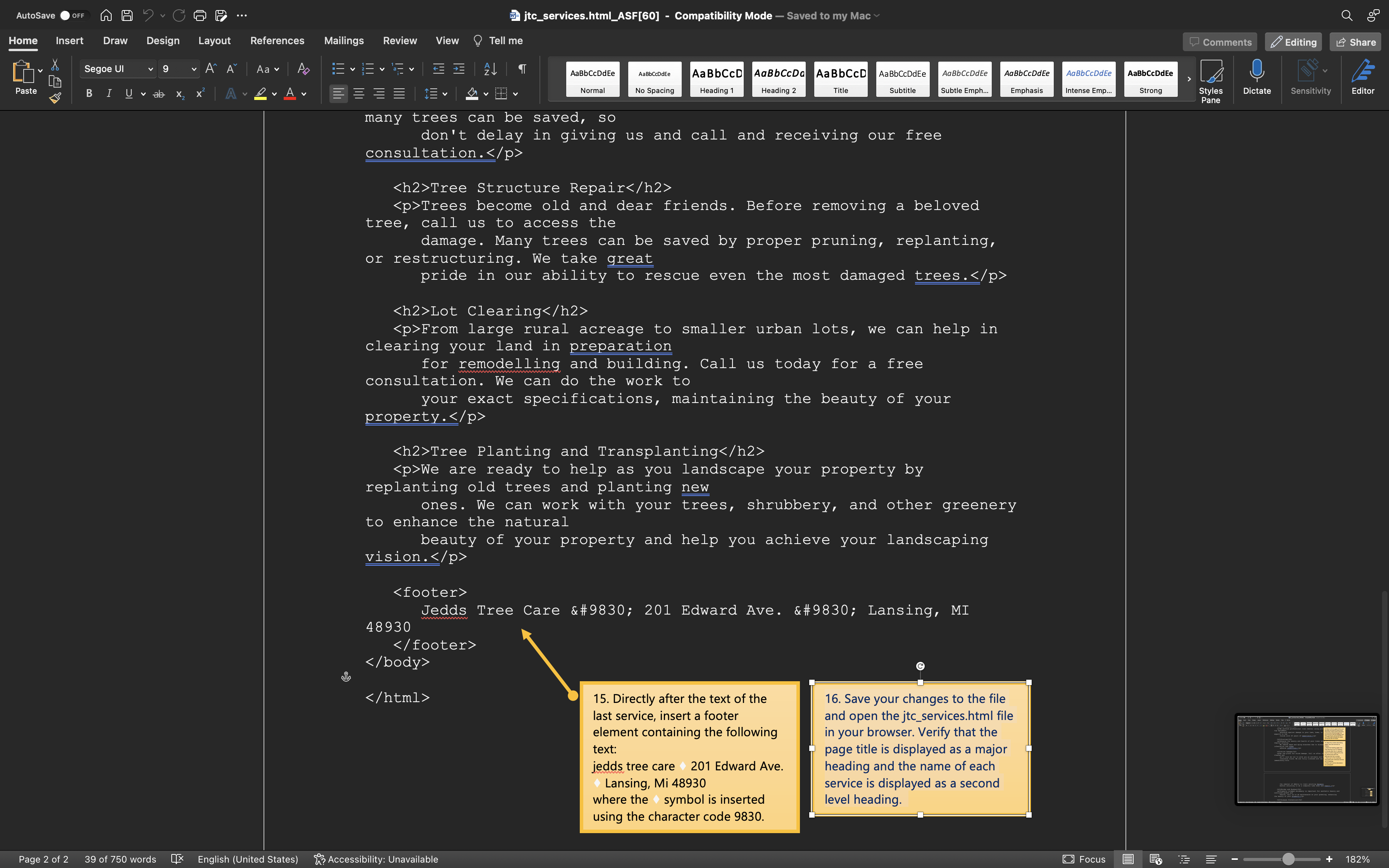Click the Format Painter brush icon

point(55,98)
